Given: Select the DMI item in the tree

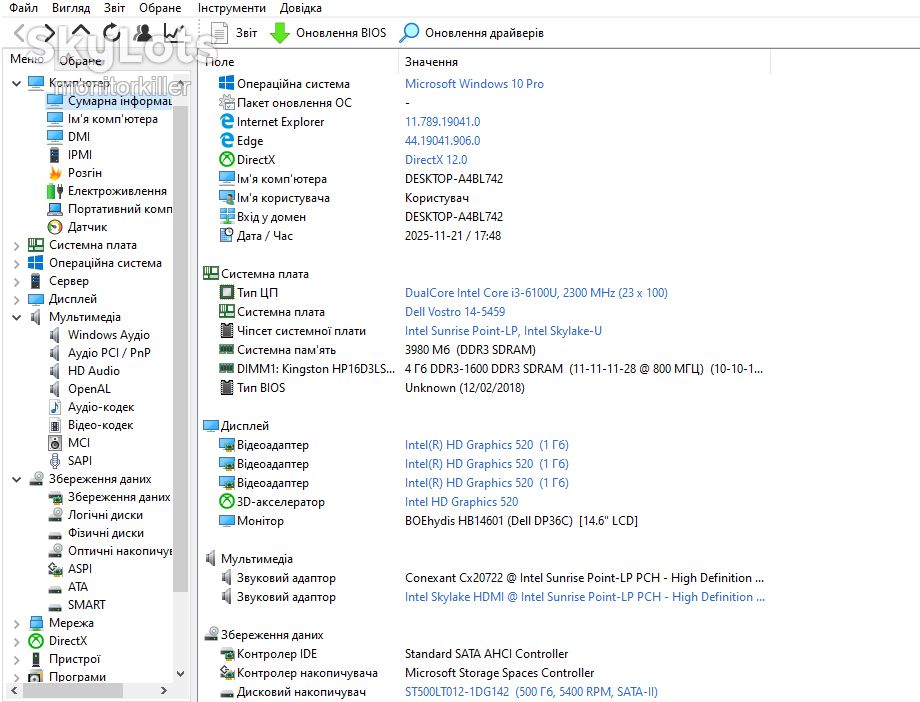Looking at the screenshot, I should (79, 137).
